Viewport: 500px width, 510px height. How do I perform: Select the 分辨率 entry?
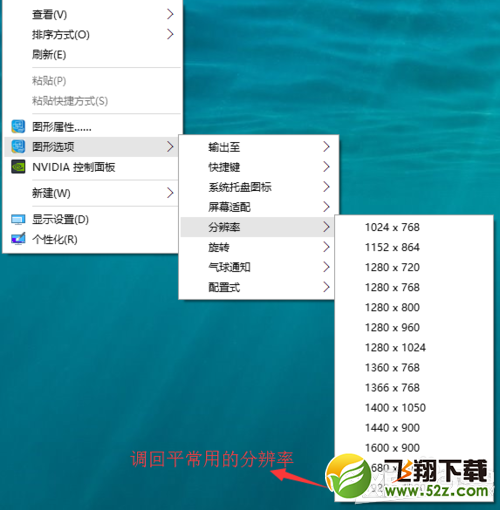[x=257, y=227]
